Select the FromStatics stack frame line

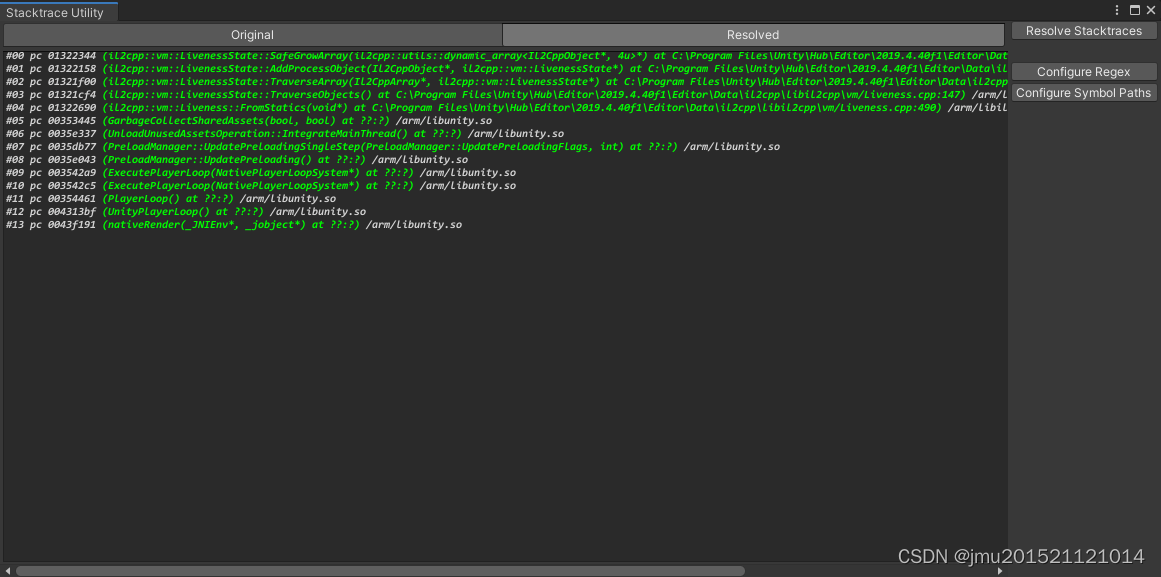[400, 107]
